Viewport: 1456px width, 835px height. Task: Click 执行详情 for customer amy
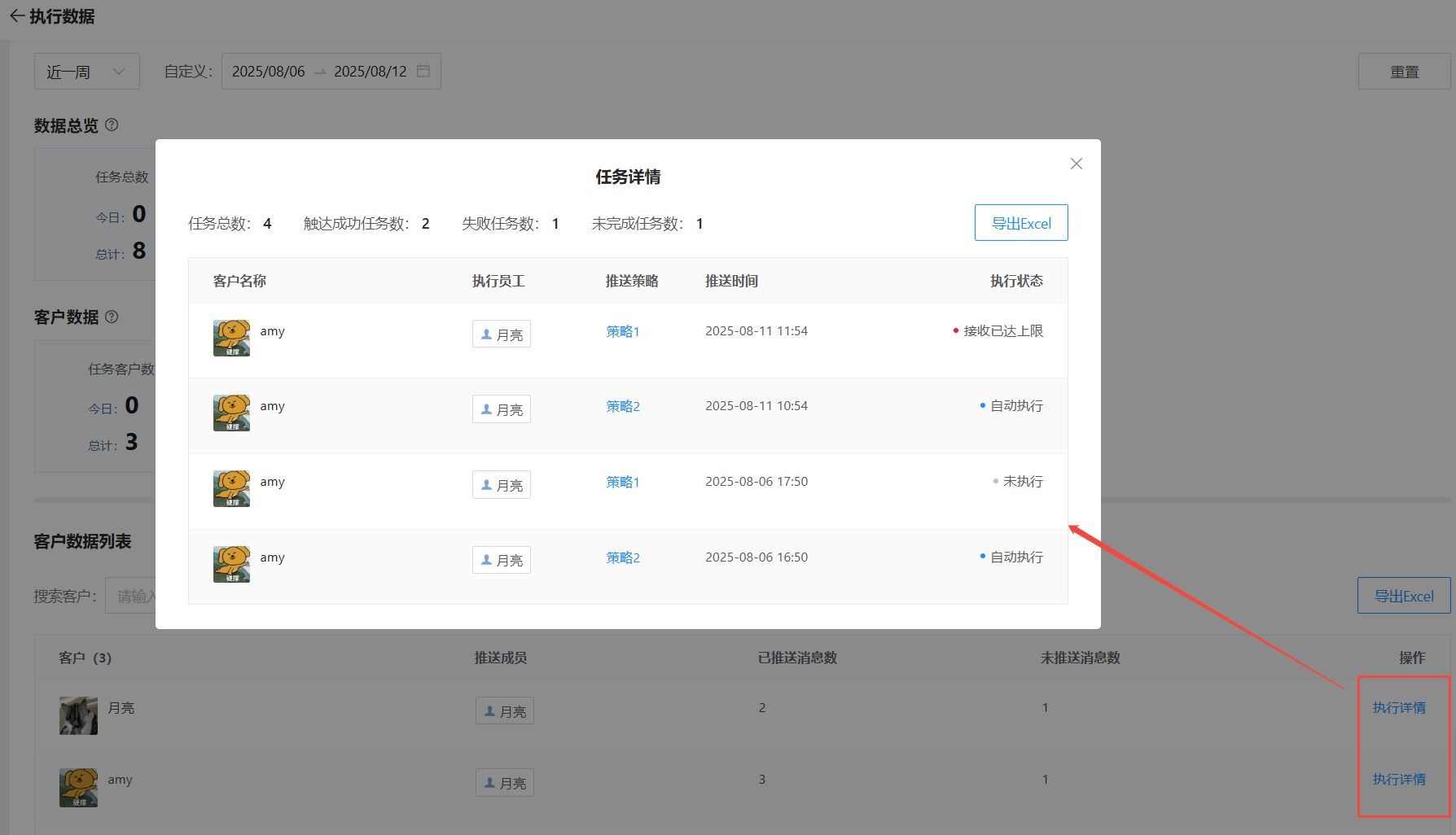[x=1399, y=780]
